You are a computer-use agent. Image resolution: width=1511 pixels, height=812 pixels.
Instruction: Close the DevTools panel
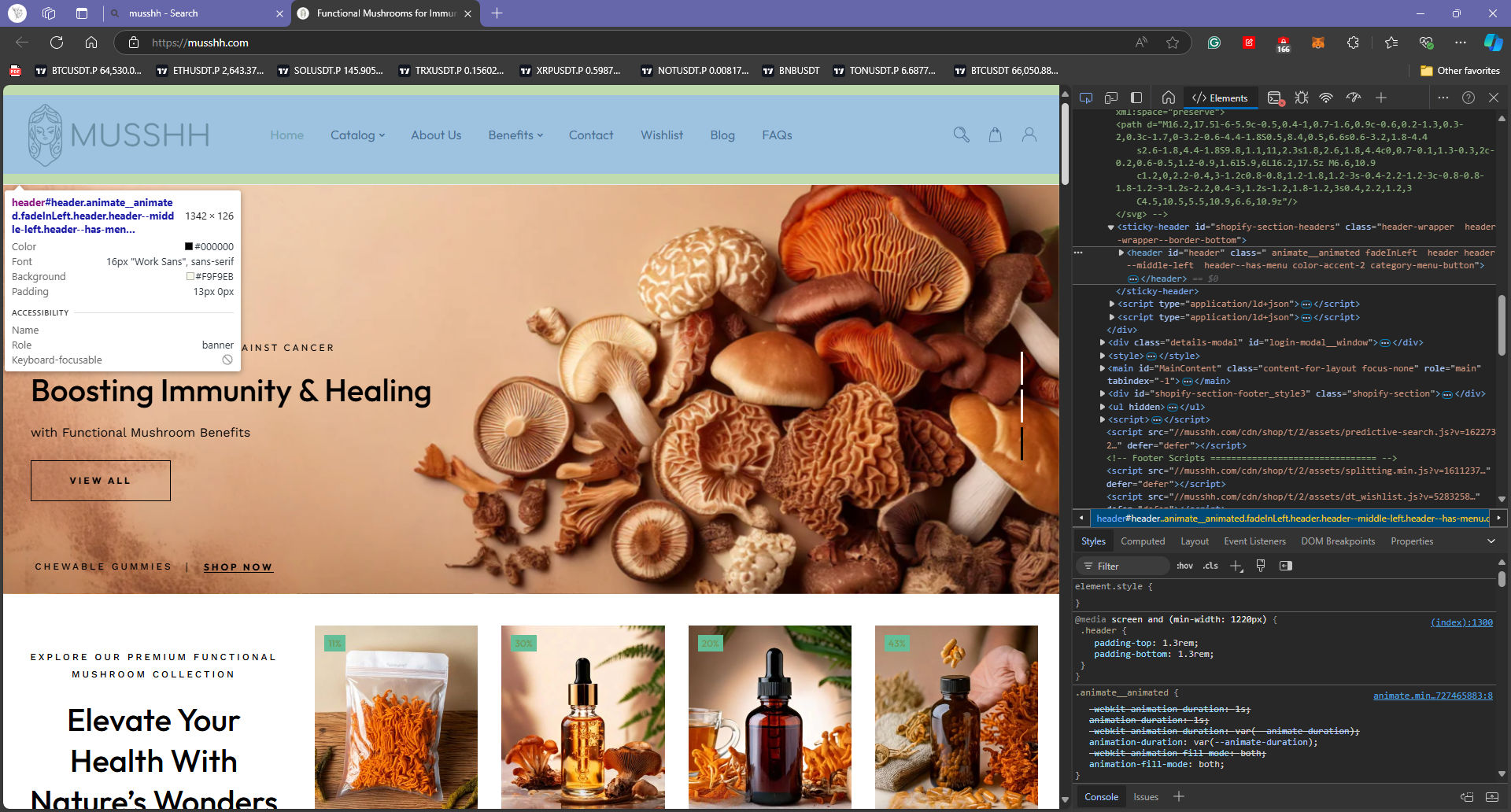coord(1494,98)
